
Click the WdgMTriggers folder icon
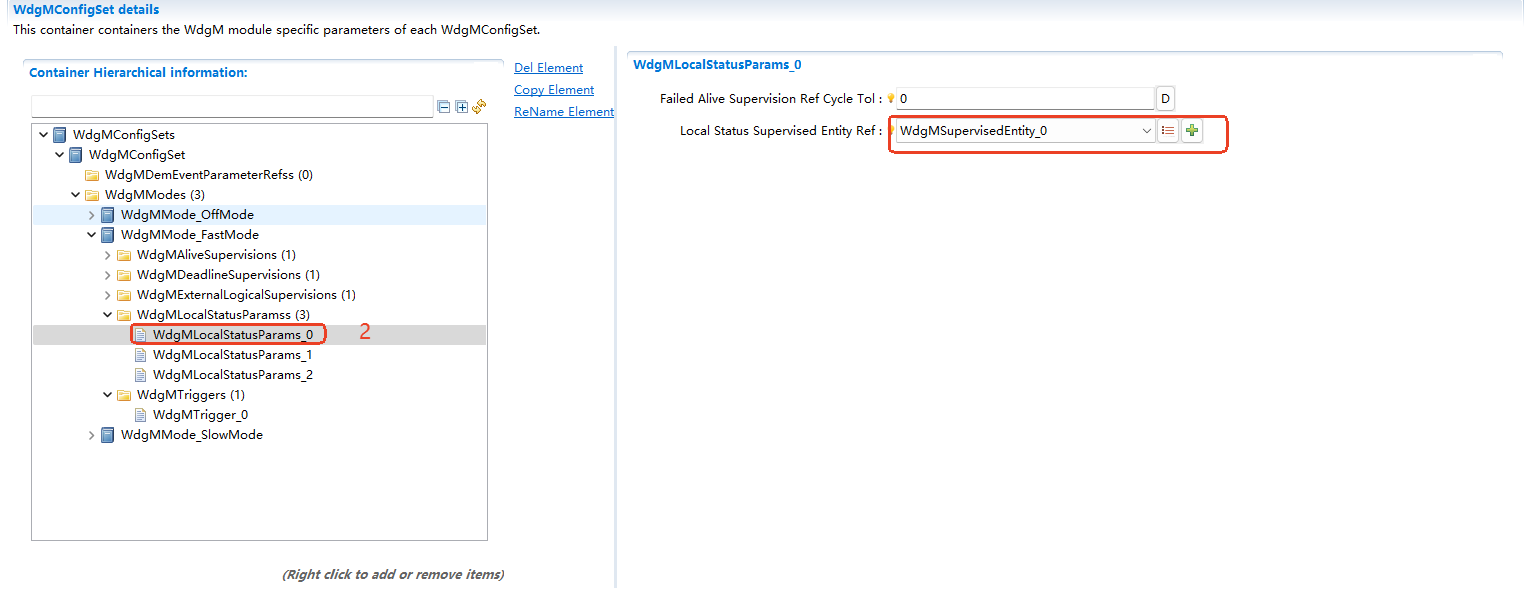point(123,394)
